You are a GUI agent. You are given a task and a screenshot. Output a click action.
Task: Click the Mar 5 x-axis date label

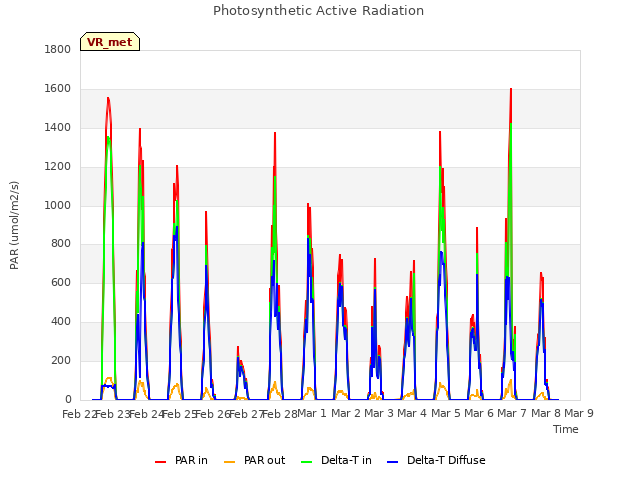(x=446, y=413)
